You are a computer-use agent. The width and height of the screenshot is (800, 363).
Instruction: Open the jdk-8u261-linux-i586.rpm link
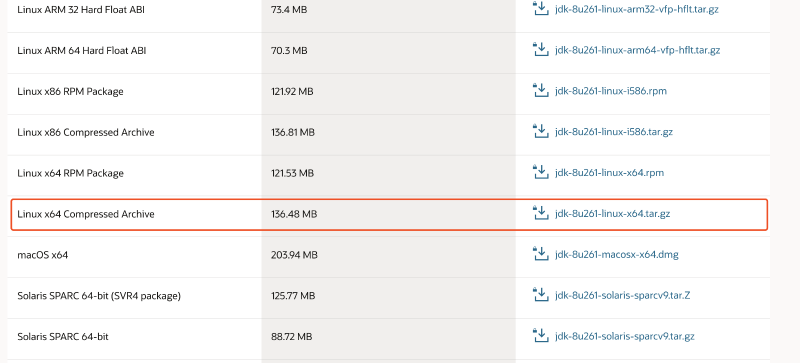611,91
